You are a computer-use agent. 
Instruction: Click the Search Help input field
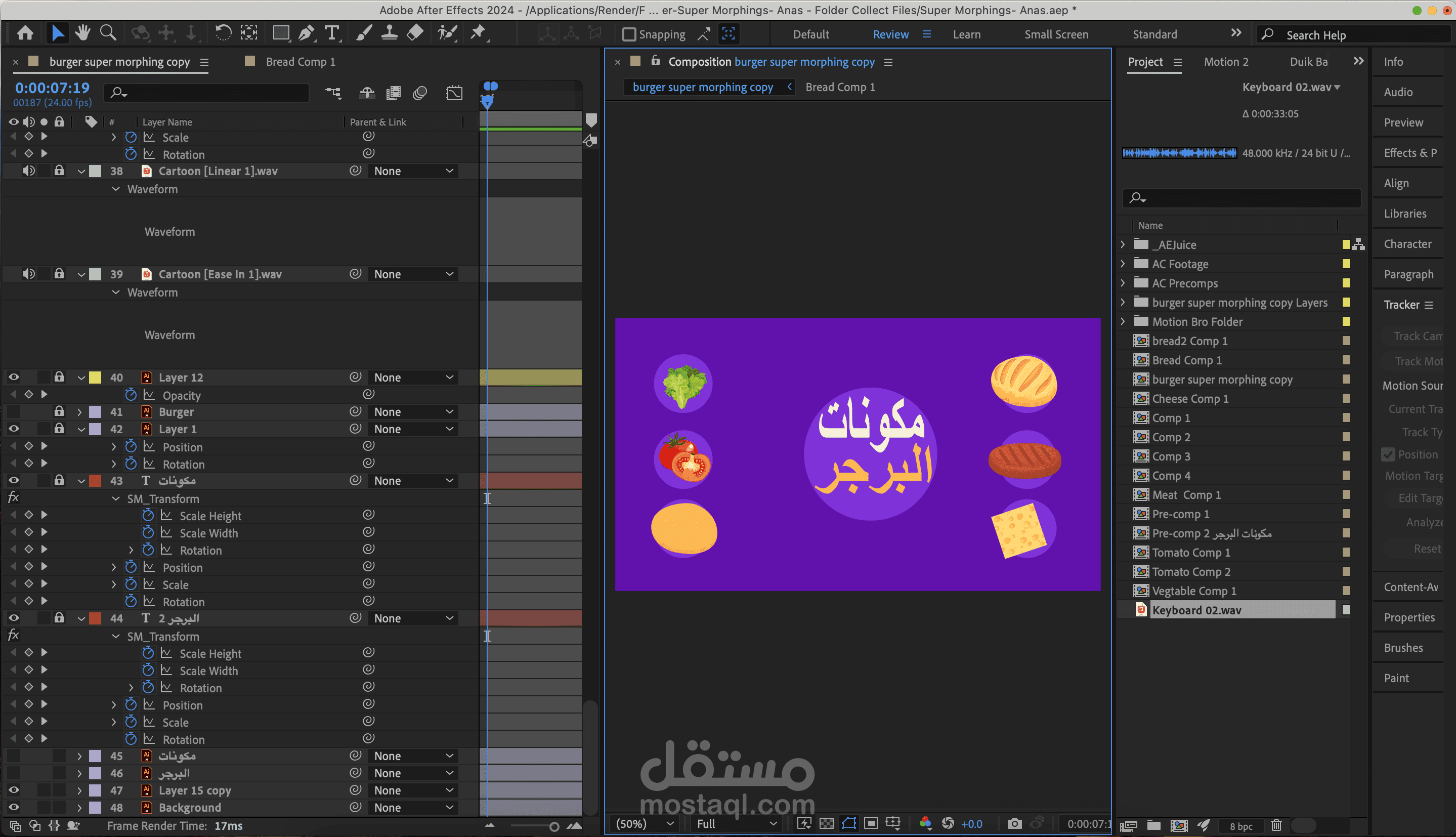[1362, 35]
